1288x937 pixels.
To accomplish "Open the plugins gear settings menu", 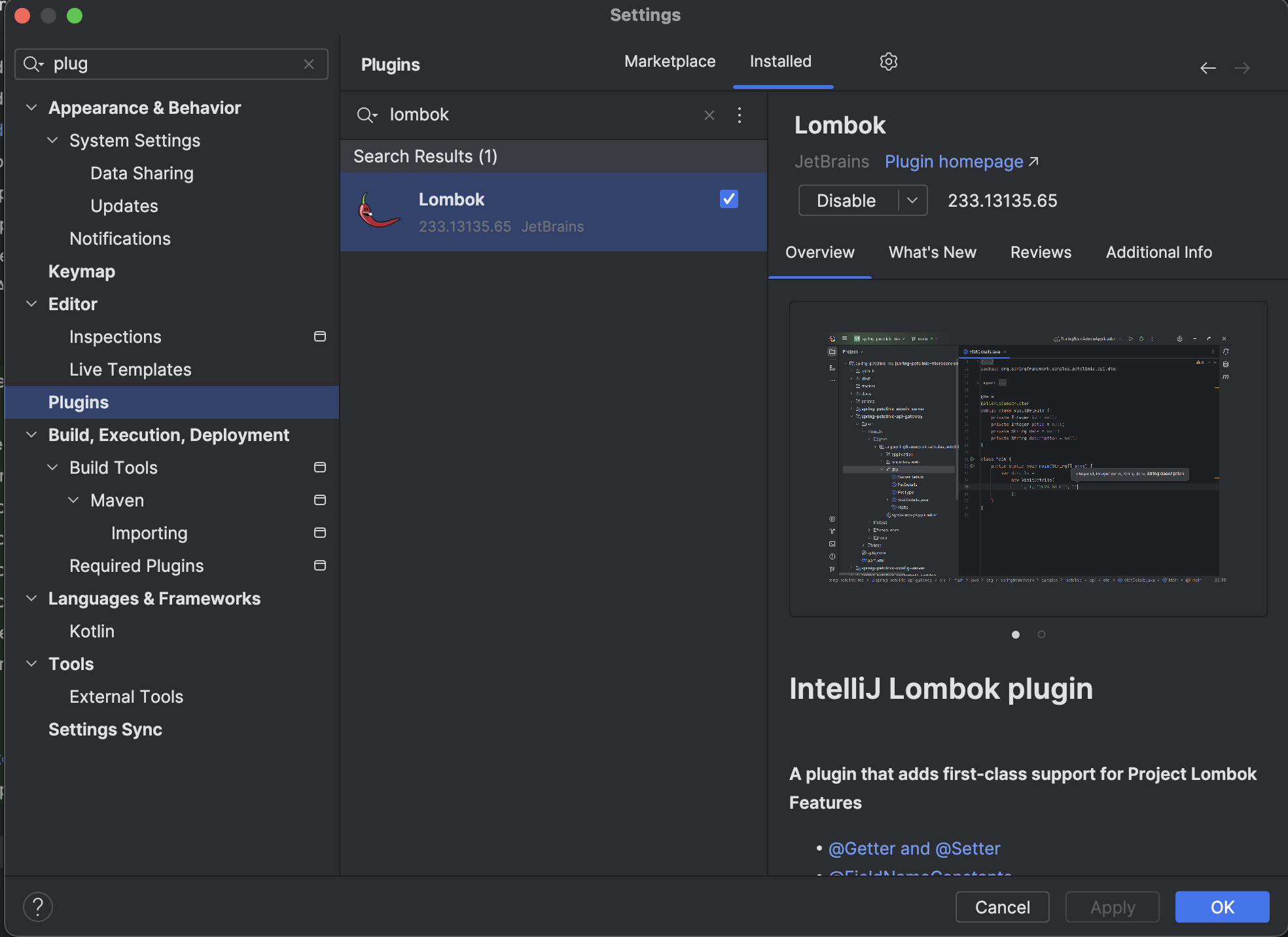I will (x=888, y=62).
